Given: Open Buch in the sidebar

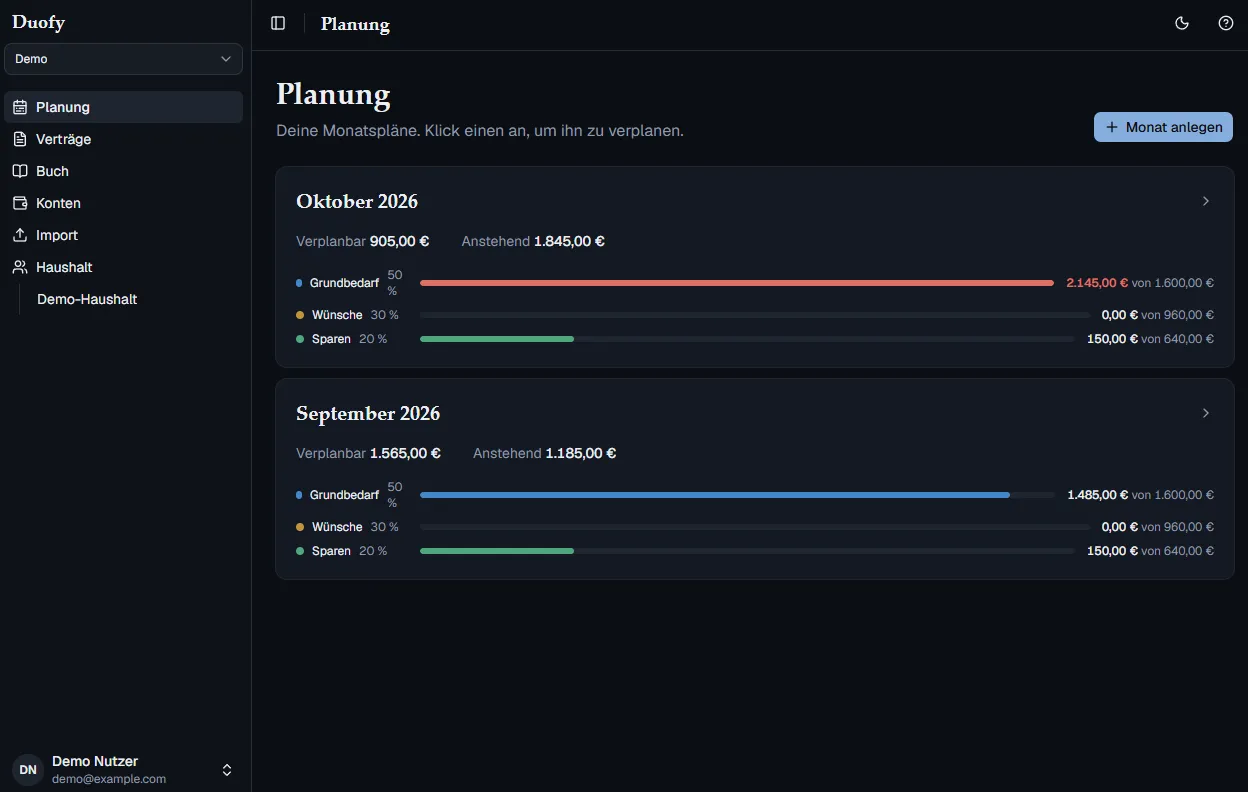Looking at the screenshot, I should (x=123, y=171).
